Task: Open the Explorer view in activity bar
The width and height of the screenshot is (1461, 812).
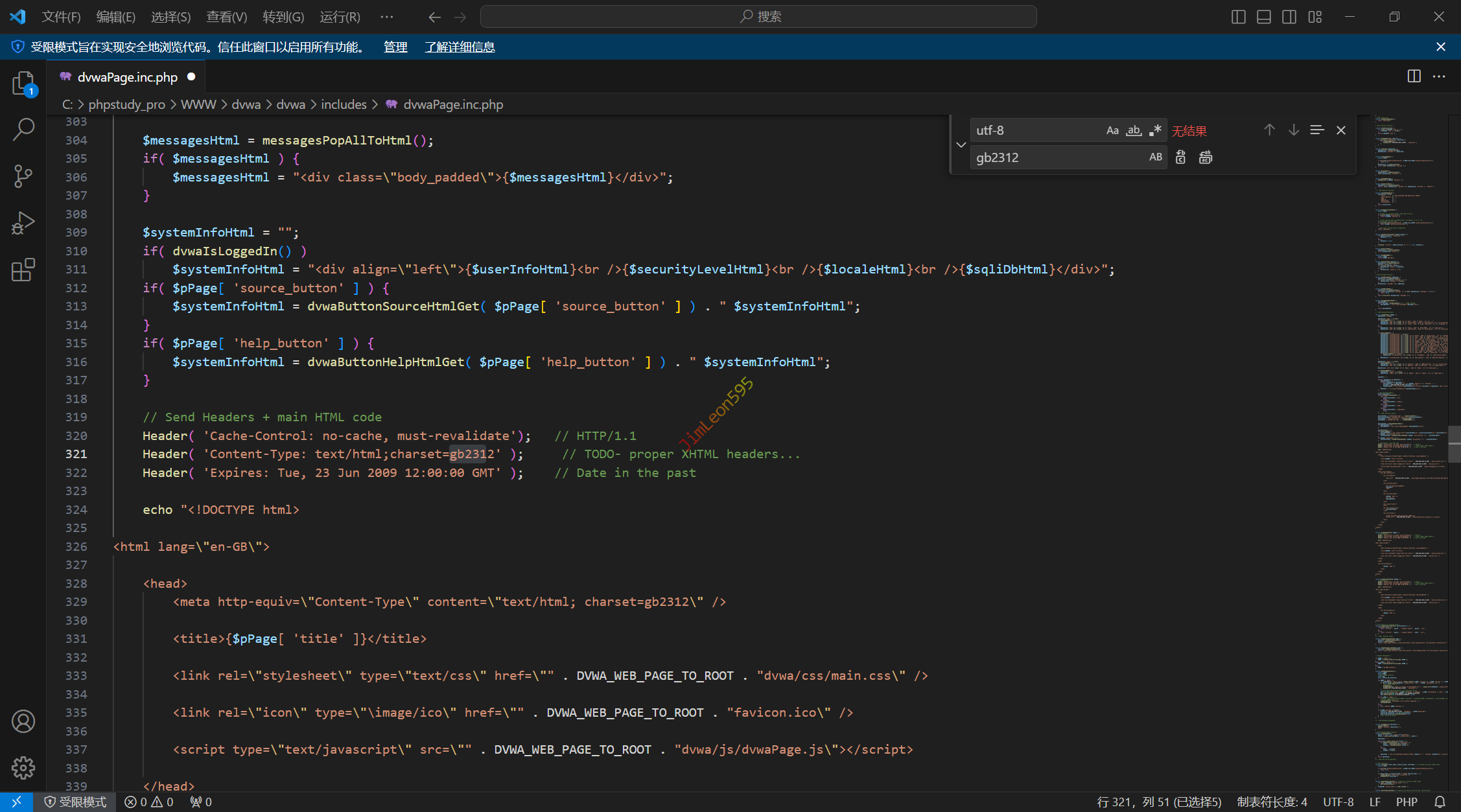Action: (23, 84)
